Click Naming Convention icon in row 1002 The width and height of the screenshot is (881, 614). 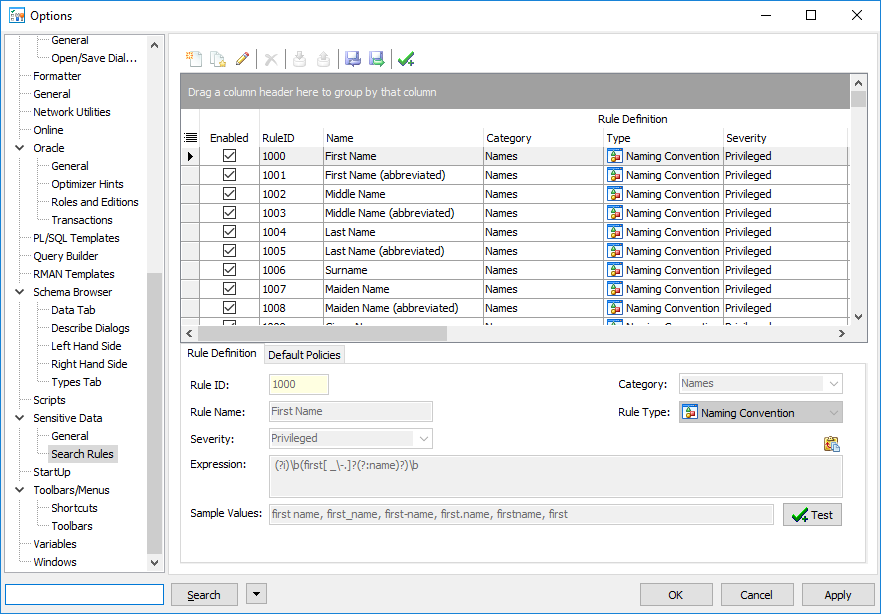(x=615, y=194)
